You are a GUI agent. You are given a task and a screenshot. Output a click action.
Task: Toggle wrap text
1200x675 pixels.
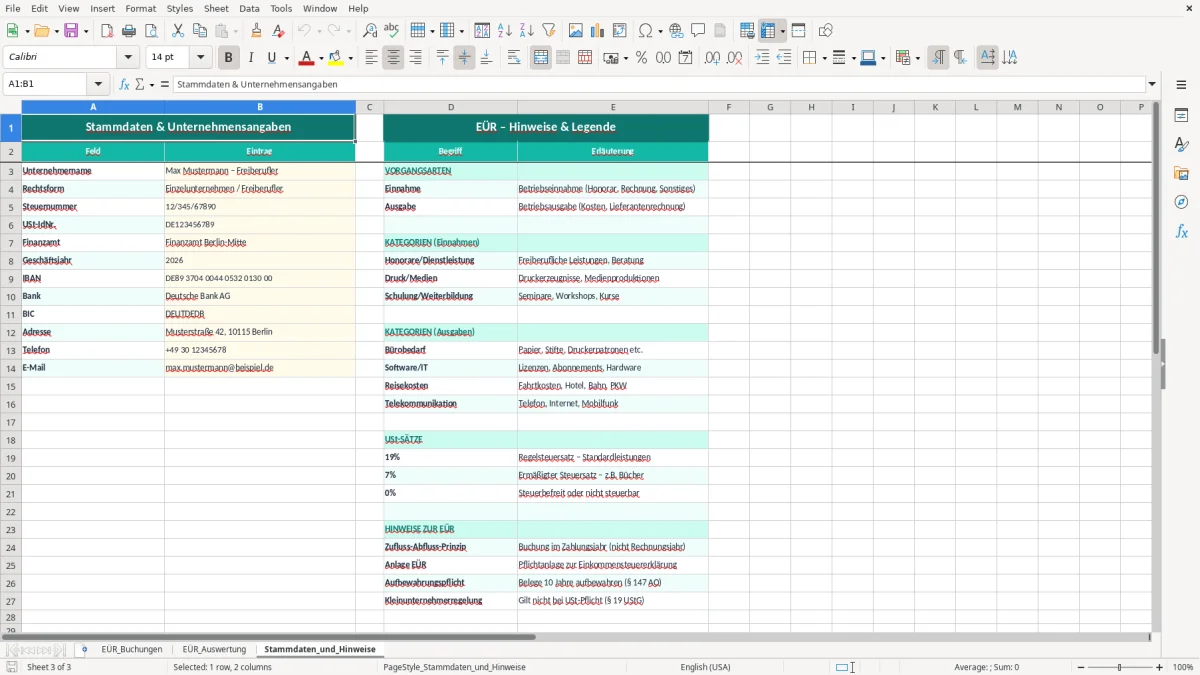(514, 58)
